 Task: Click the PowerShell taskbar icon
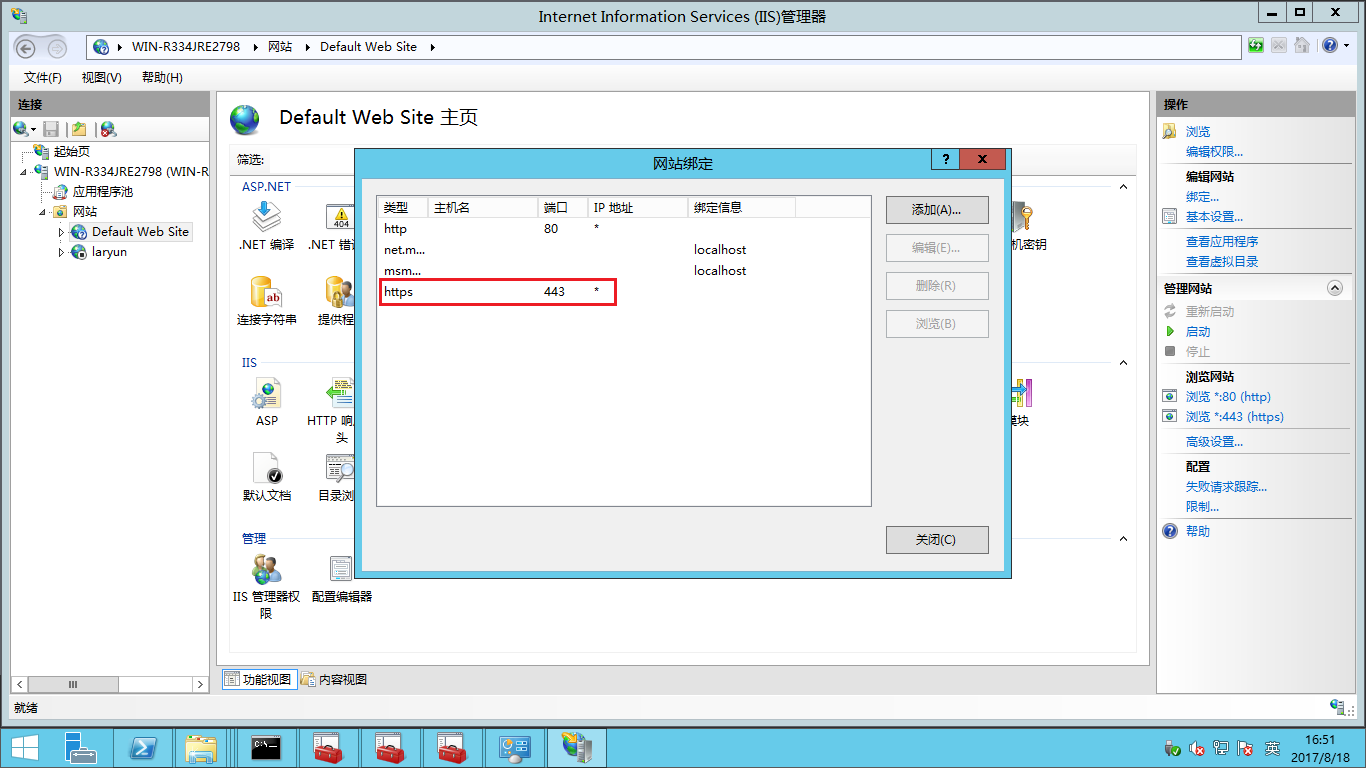(x=143, y=747)
